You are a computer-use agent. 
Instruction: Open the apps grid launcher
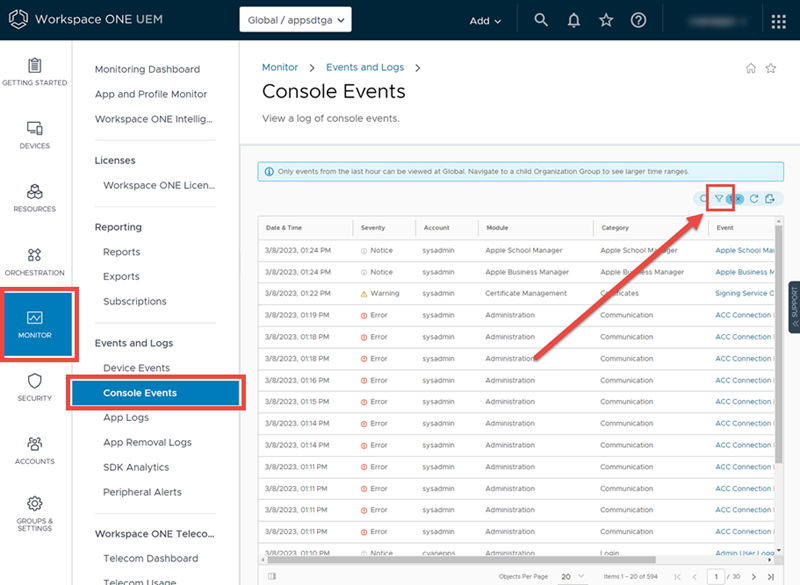coord(779,21)
